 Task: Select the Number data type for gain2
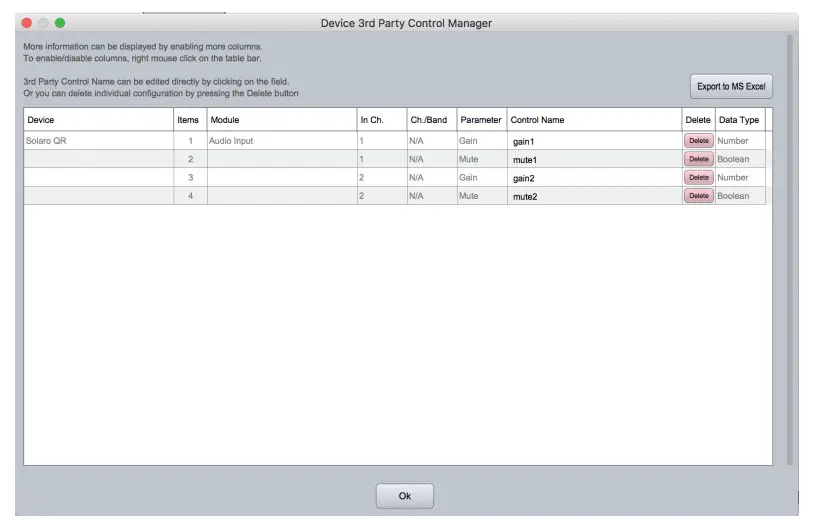740,177
